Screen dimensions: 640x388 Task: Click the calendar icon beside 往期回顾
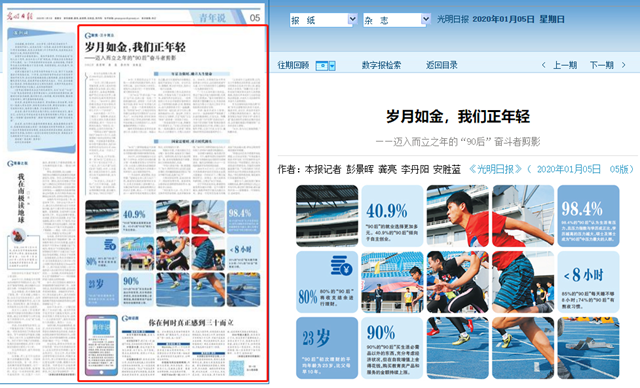point(322,66)
